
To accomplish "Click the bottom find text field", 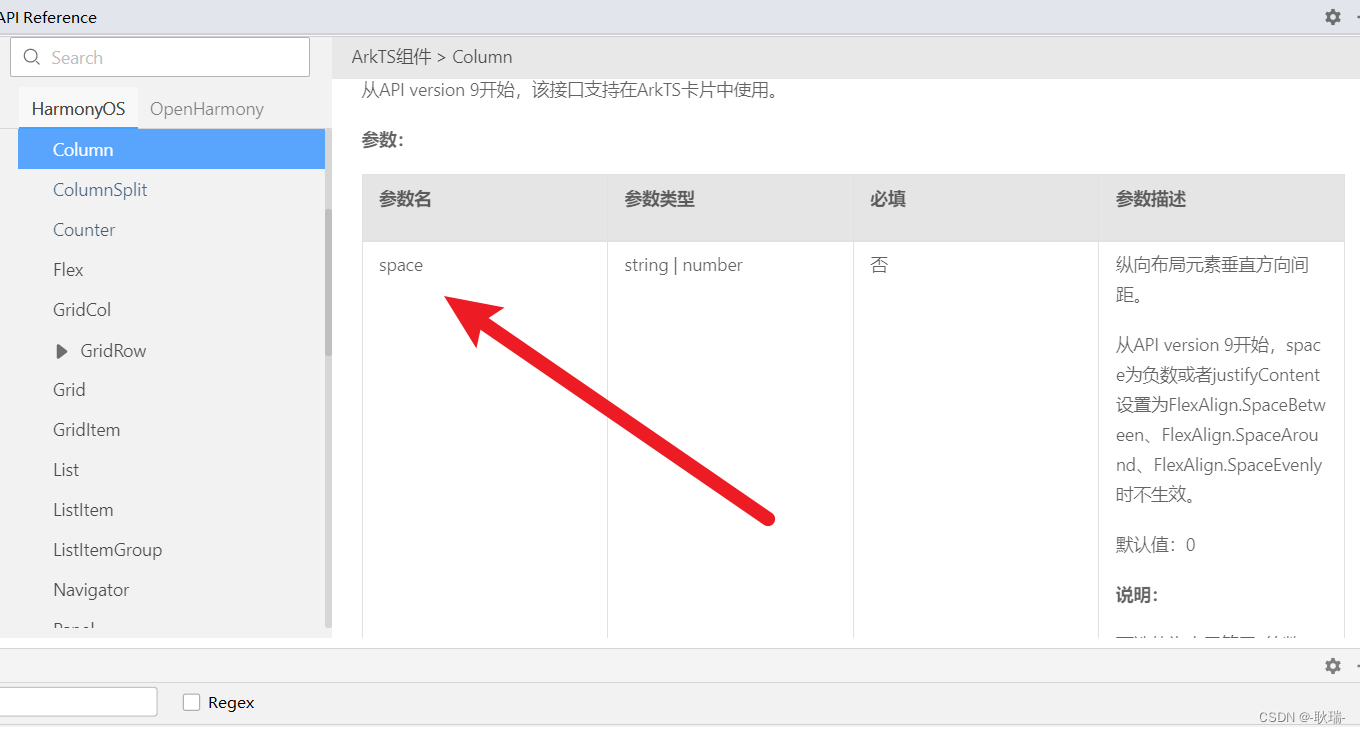I will pos(78,702).
